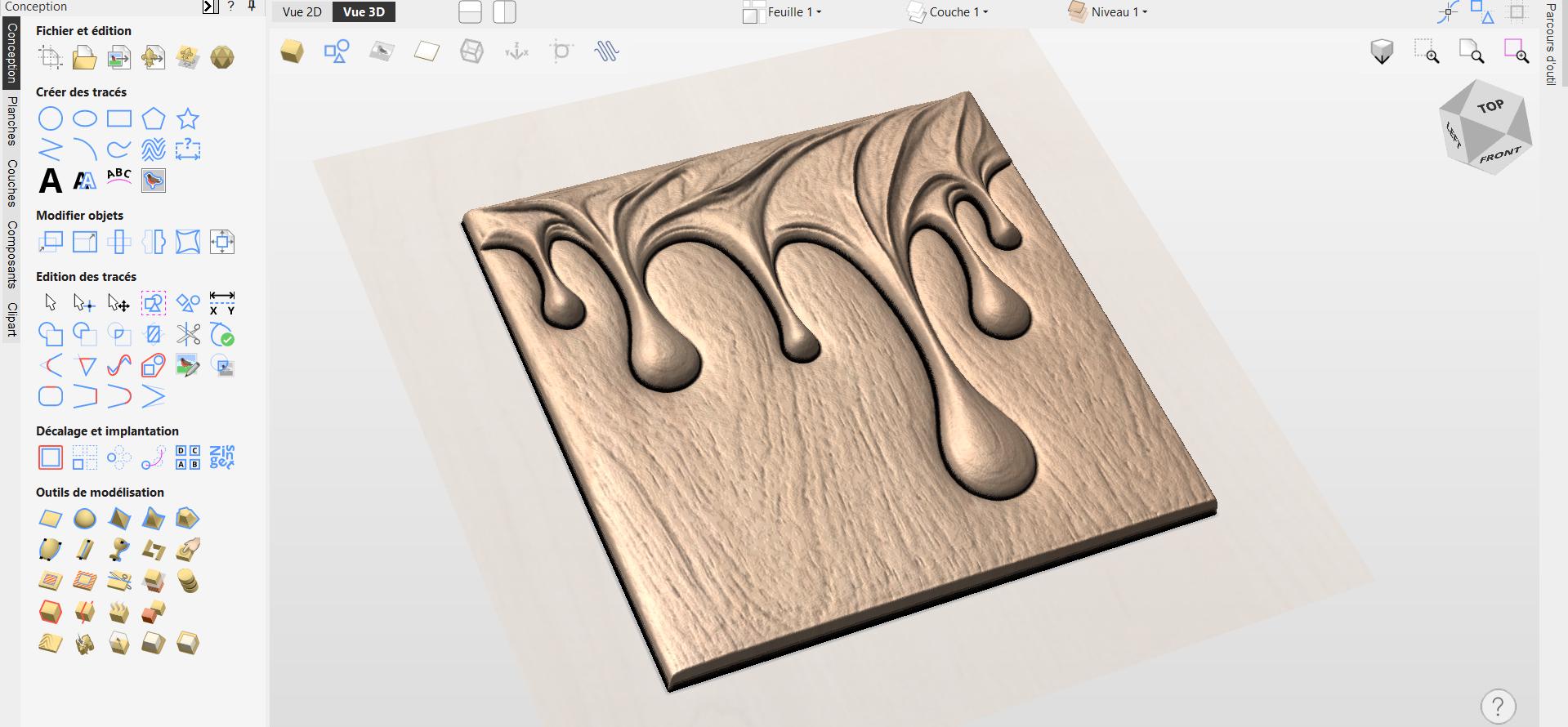Click the FRONT face of the view cube

click(1499, 155)
